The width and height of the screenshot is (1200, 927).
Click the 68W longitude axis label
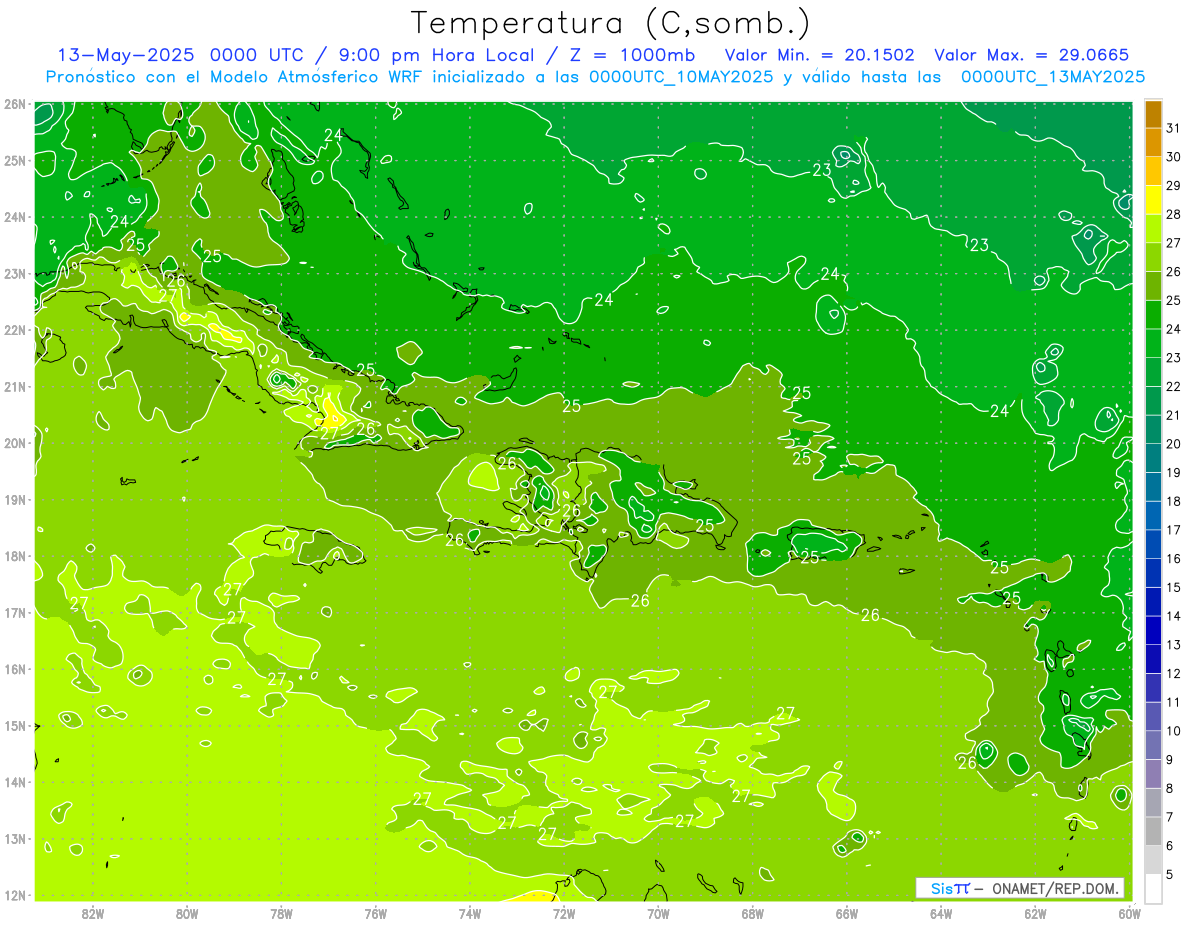(753, 913)
